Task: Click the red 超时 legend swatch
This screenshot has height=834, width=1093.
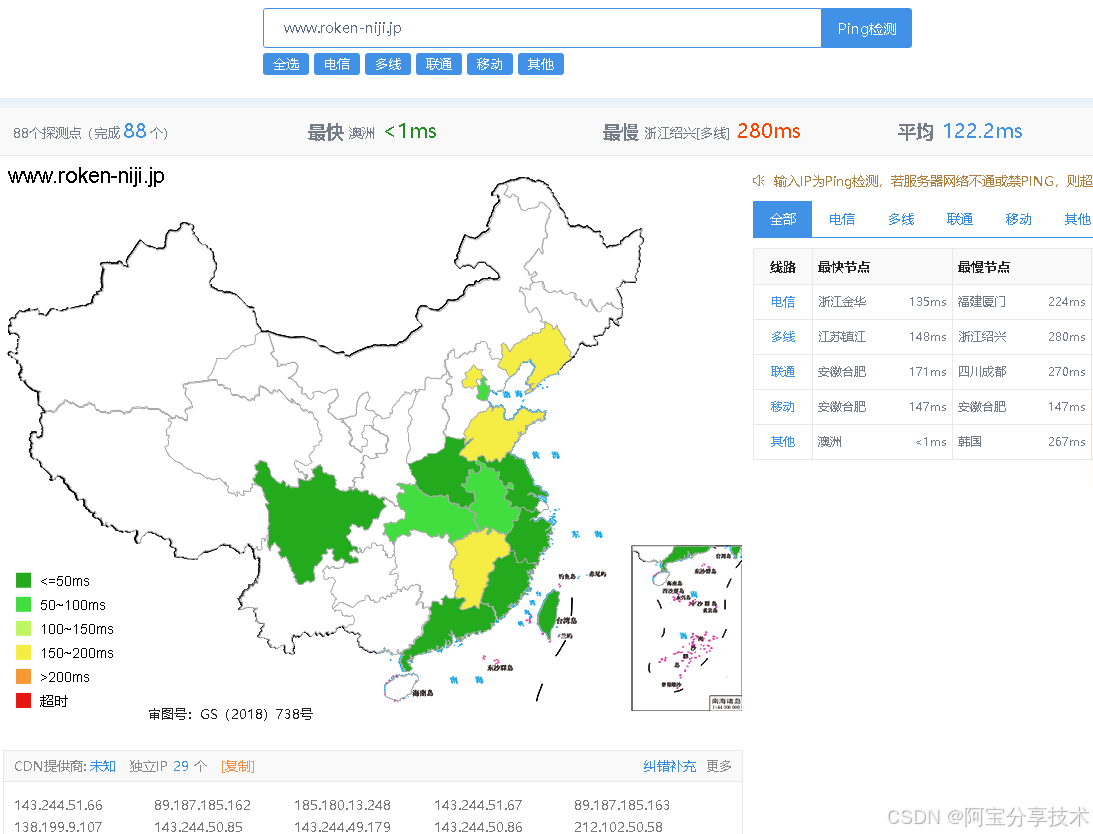Action: (x=24, y=701)
